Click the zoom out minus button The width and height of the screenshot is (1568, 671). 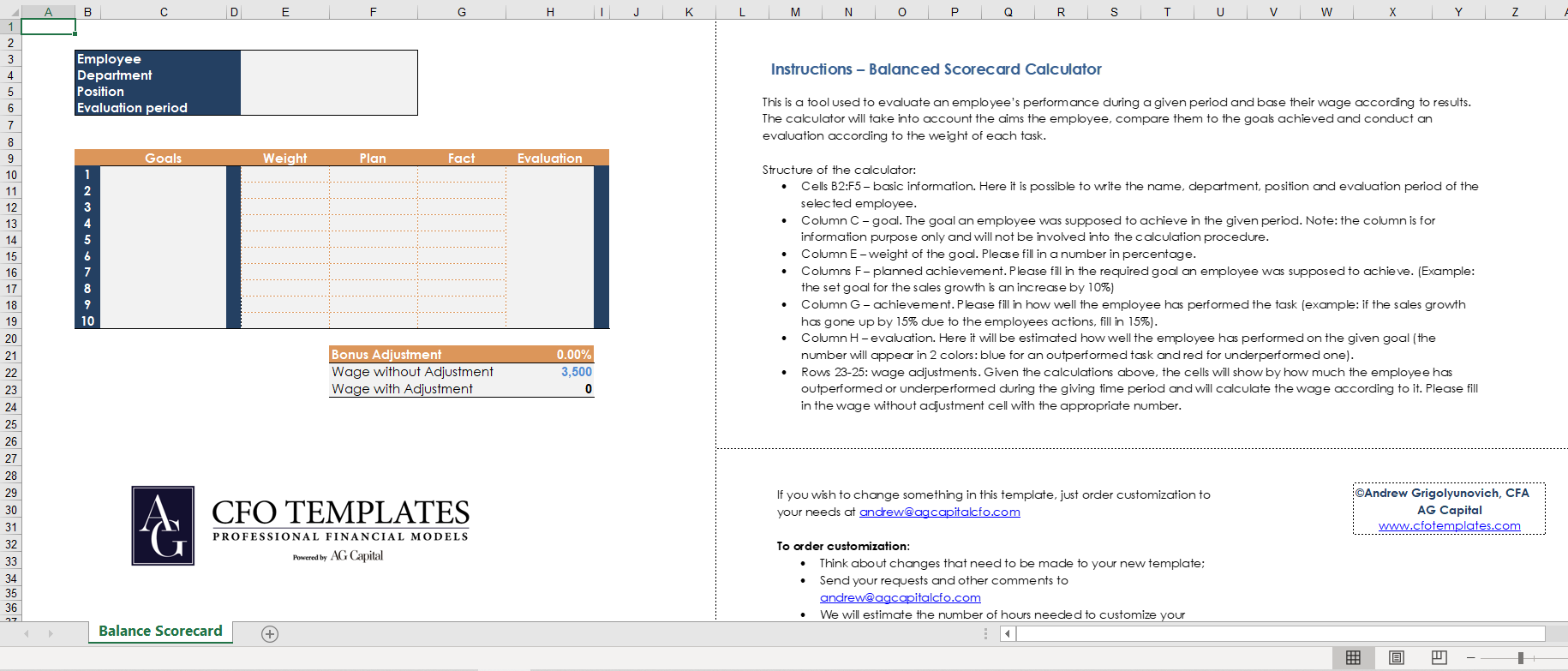click(x=1471, y=657)
